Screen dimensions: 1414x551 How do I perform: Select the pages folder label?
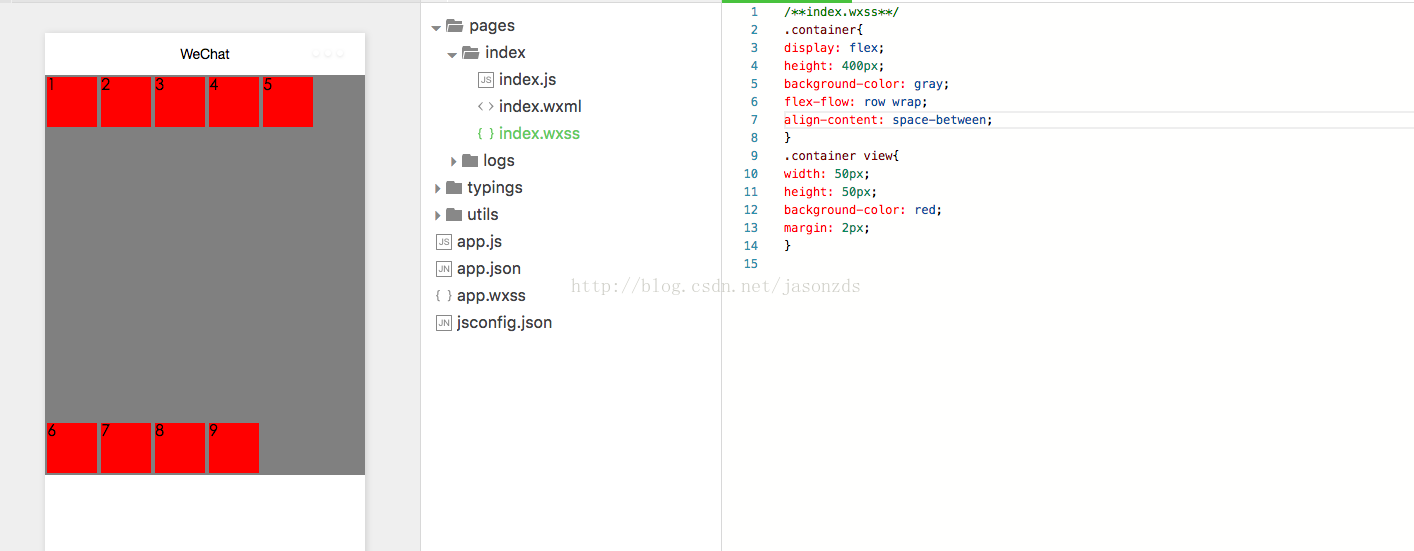coord(492,26)
